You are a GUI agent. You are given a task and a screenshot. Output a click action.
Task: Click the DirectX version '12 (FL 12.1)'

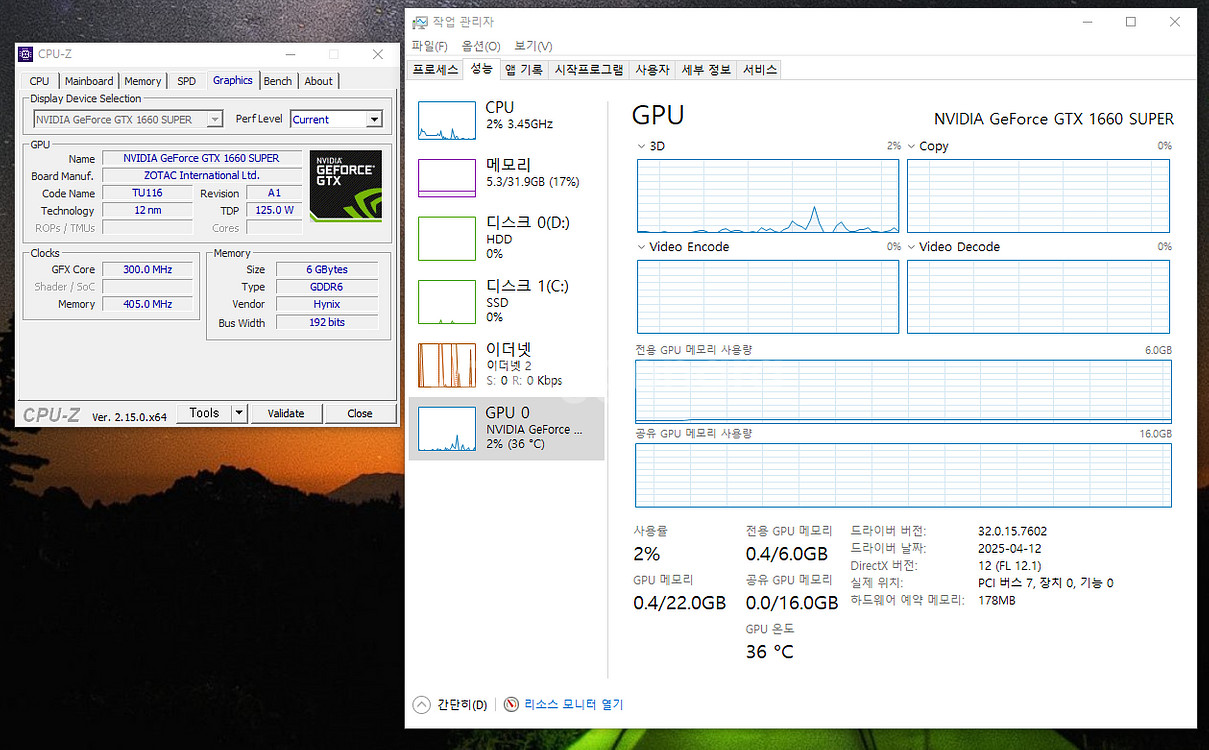pos(1009,565)
